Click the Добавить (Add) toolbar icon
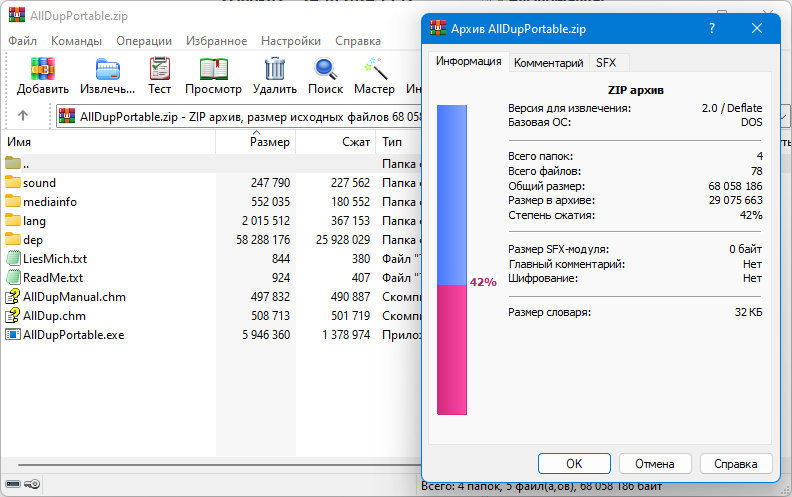This screenshot has height=497, width=792. 42,70
